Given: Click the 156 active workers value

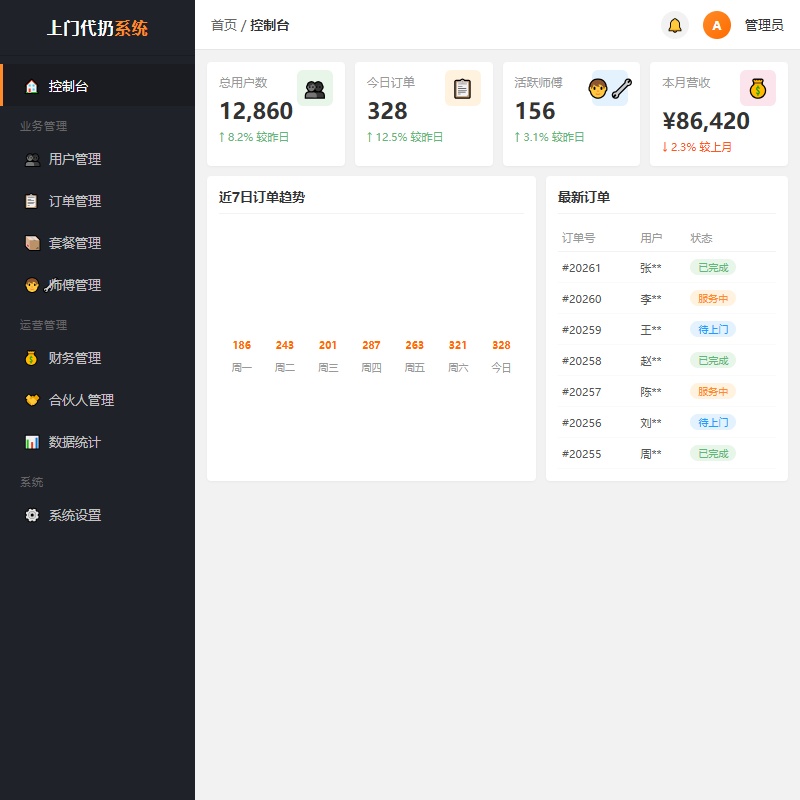Looking at the screenshot, I should coord(535,111).
